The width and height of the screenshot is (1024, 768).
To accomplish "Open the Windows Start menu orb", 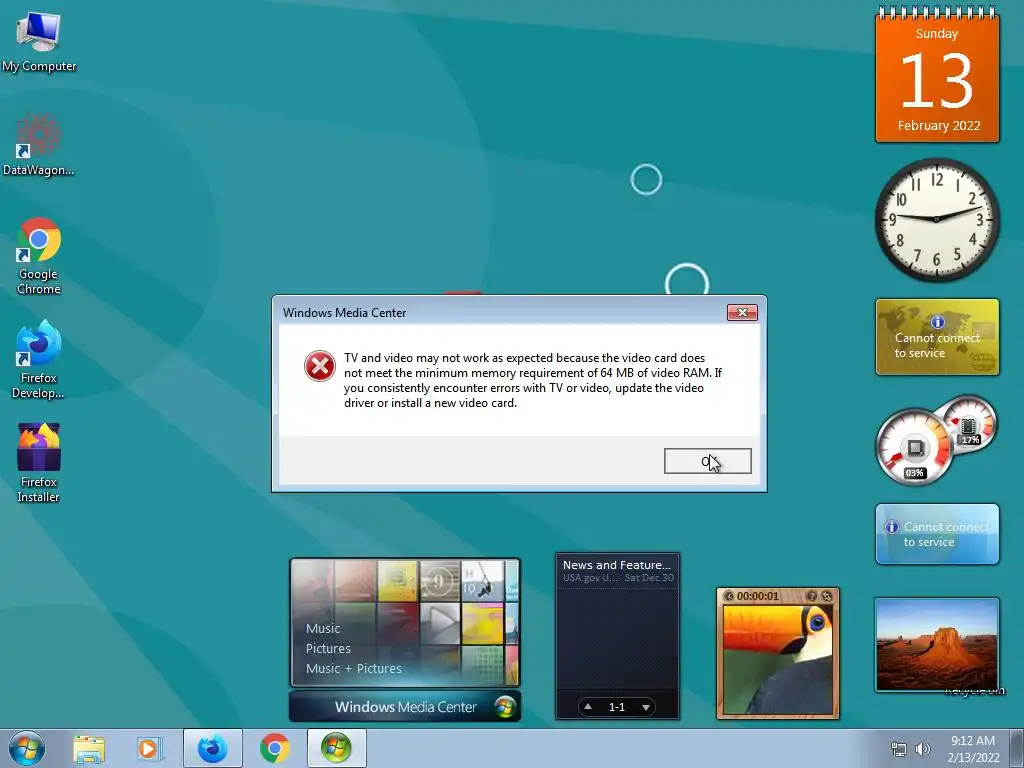I will coord(27,748).
